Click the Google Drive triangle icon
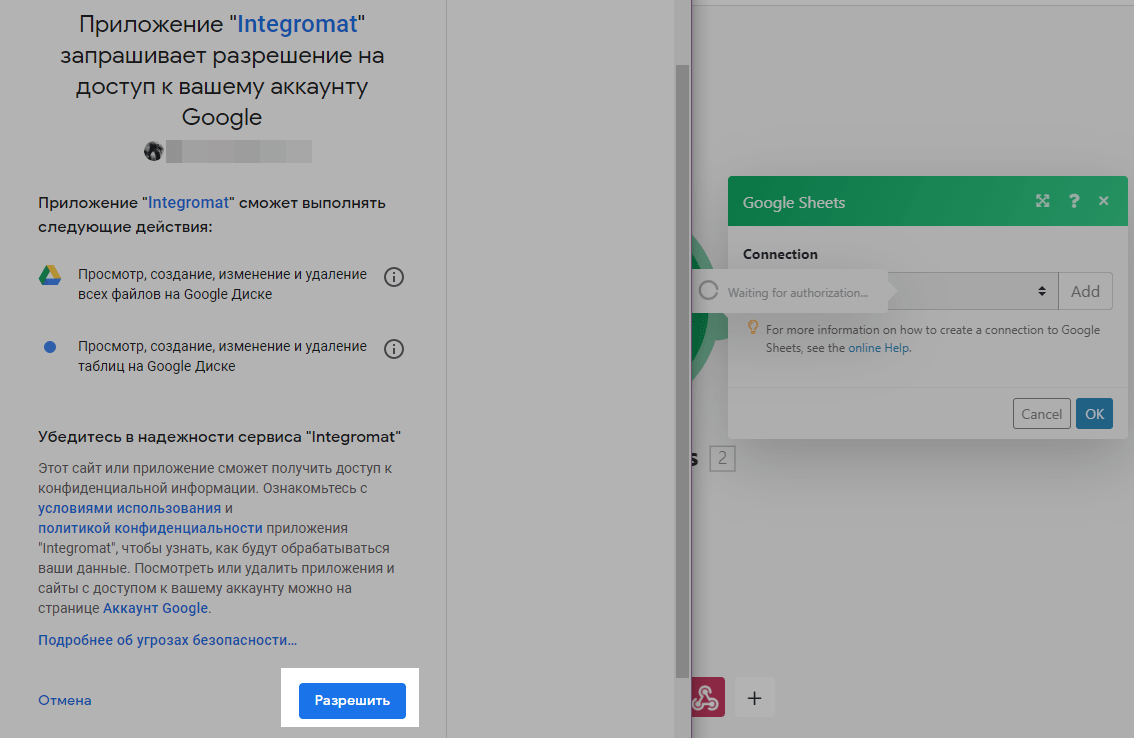 50,276
